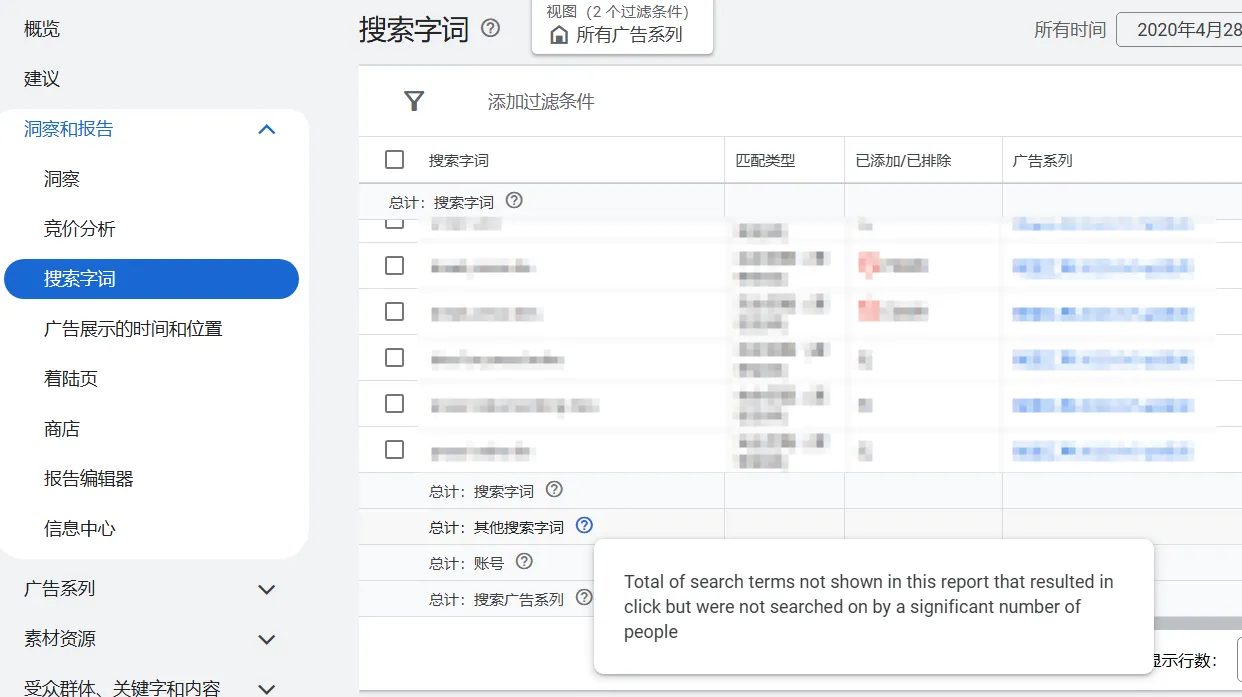Click help icon in bottom 总计:搜索字词 row
Image resolution: width=1242 pixels, height=697 pixels.
554,489
